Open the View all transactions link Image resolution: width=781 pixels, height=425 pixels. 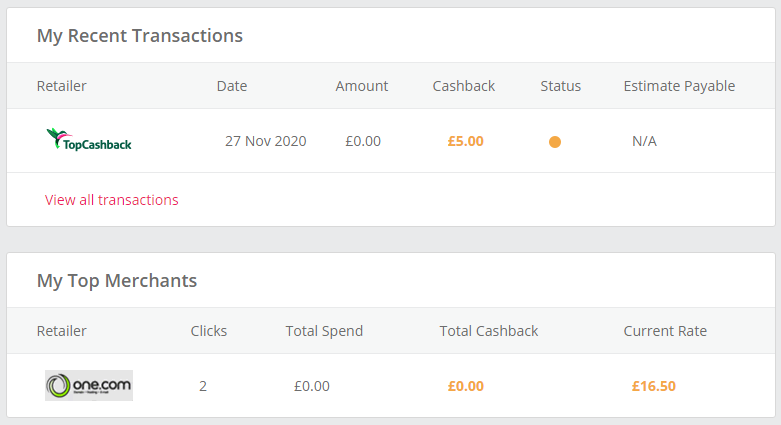tap(112, 200)
